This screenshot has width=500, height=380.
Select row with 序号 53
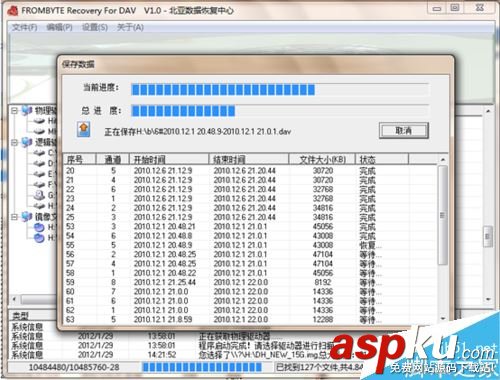point(250,227)
